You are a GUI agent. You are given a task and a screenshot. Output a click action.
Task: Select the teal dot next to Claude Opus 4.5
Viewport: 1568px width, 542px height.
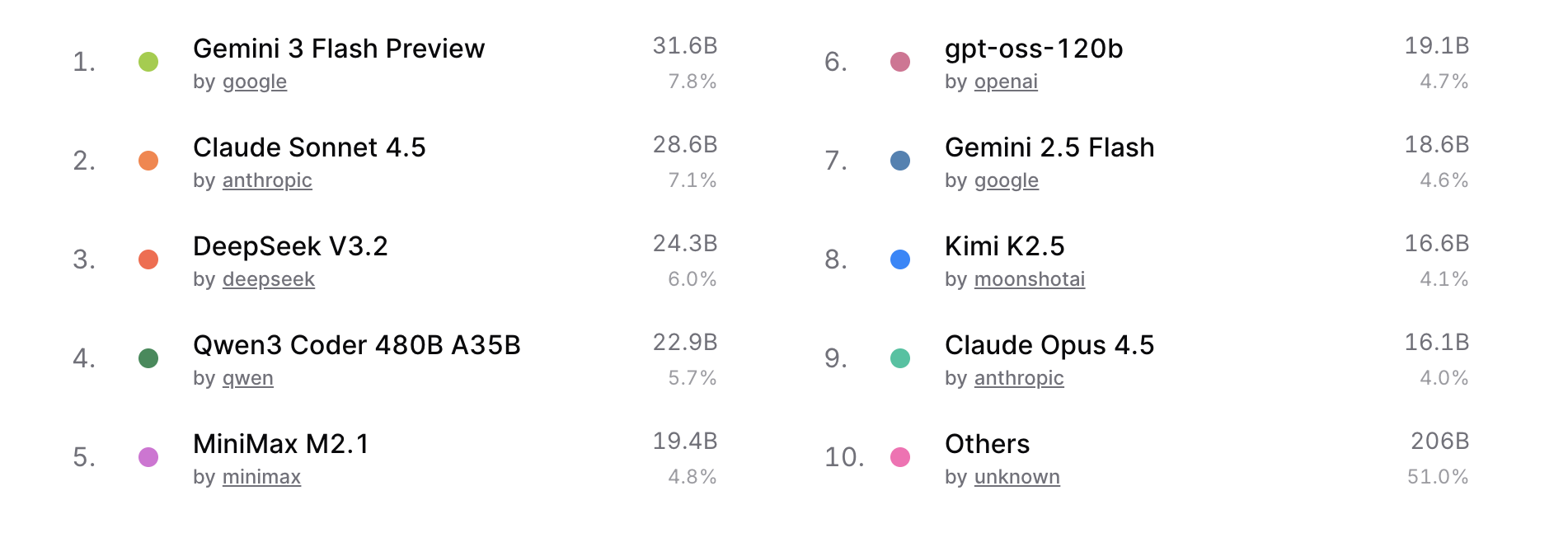pyautogui.click(x=900, y=358)
